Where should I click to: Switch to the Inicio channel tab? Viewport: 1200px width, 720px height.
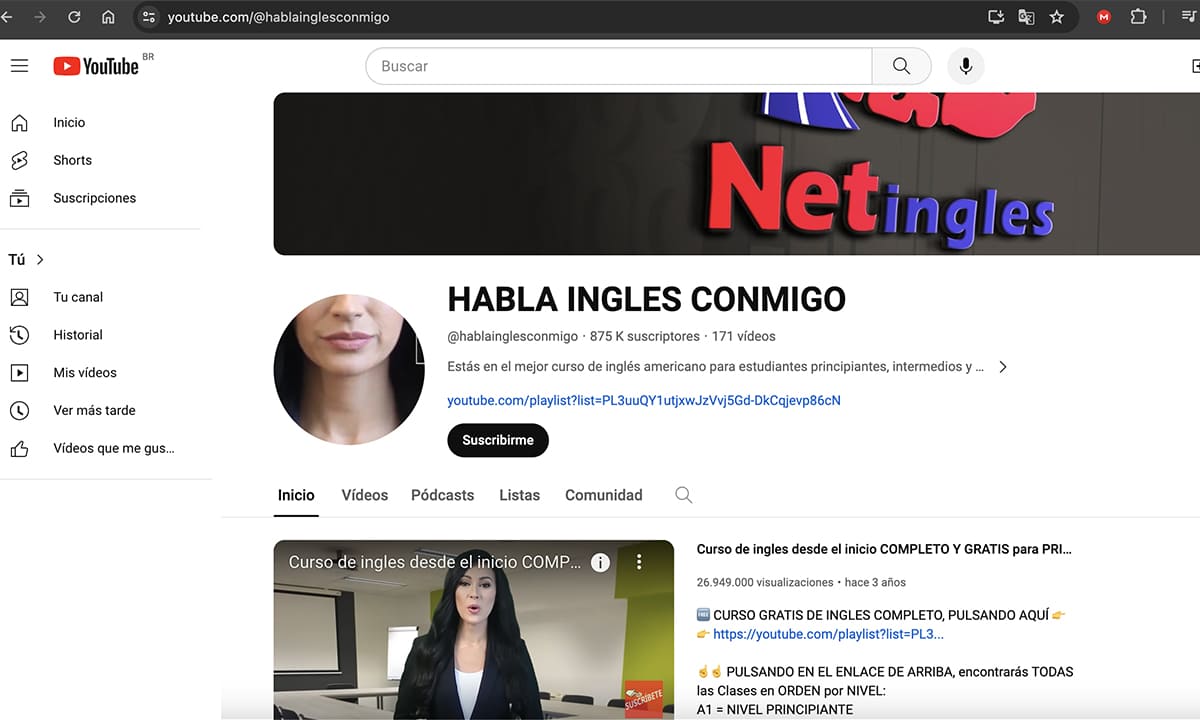pos(296,495)
